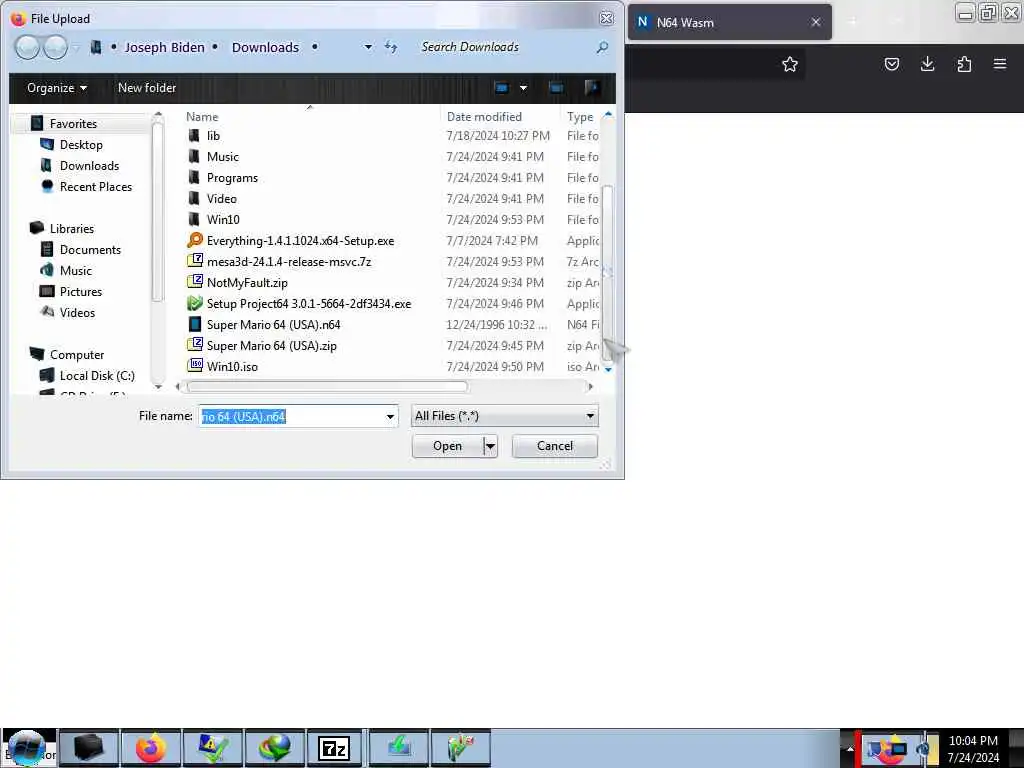This screenshot has width=1024, height=768.
Task: Open Recent Places in Favorites
Action: tap(95, 187)
